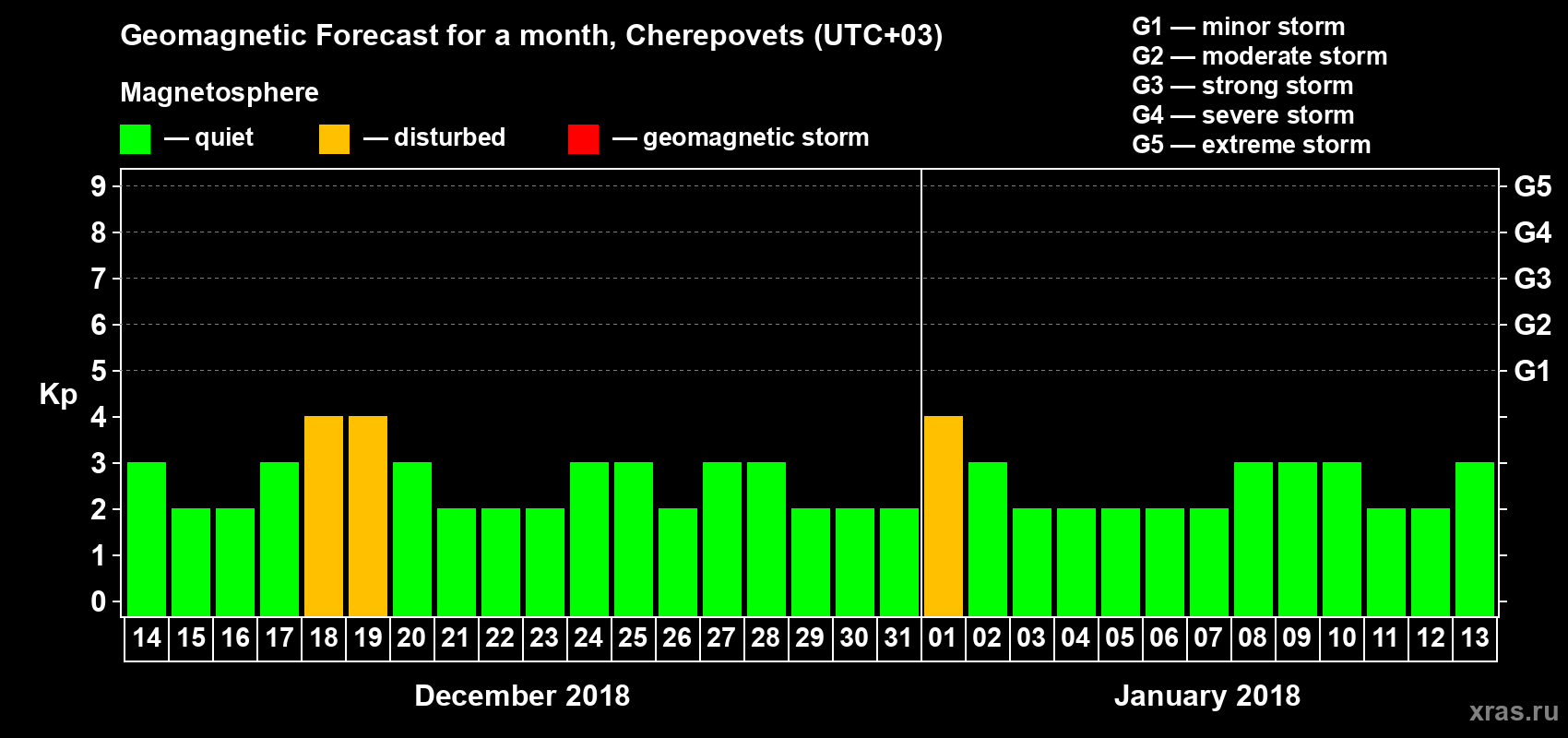Click the date label 10
Viewport: 1568px width, 738px height.
1342,637
